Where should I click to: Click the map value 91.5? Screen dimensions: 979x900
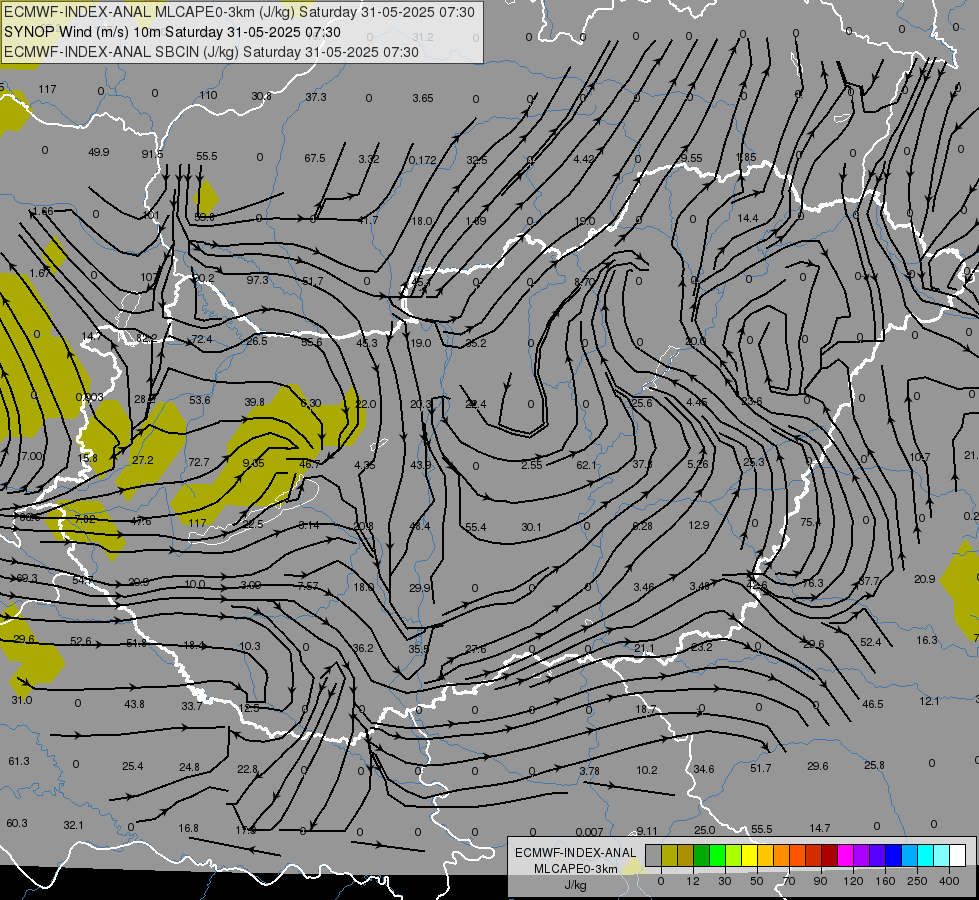(152, 154)
